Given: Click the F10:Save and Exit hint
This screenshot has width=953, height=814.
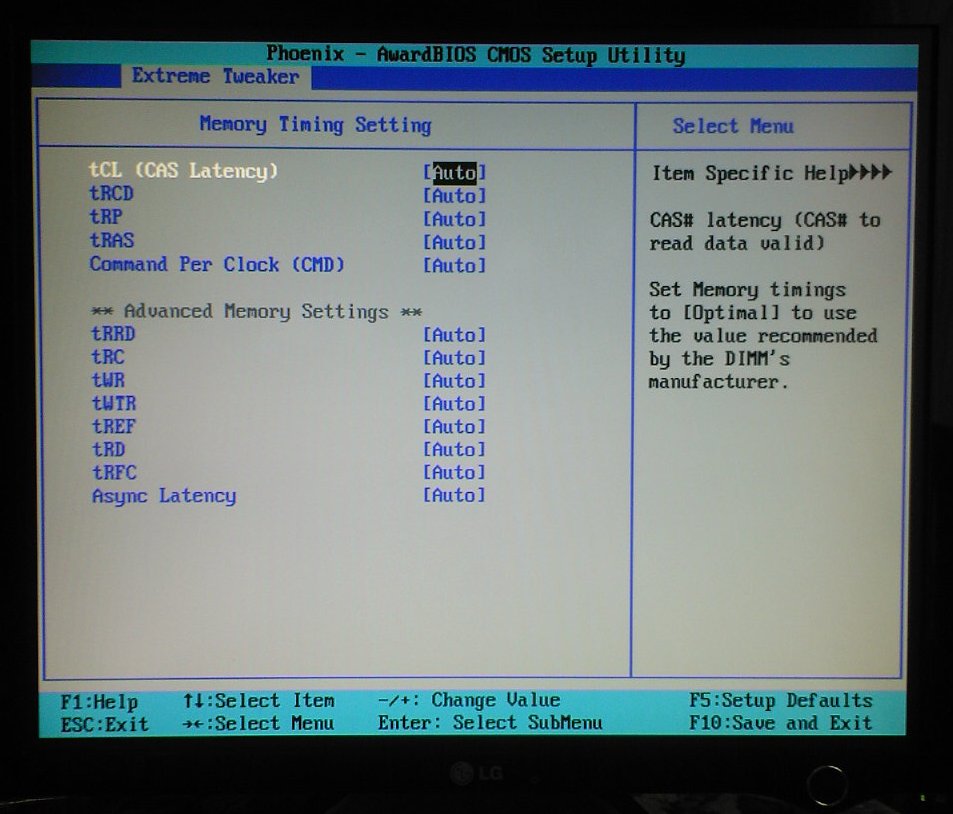Looking at the screenshot, I should [x=781, y=723].
